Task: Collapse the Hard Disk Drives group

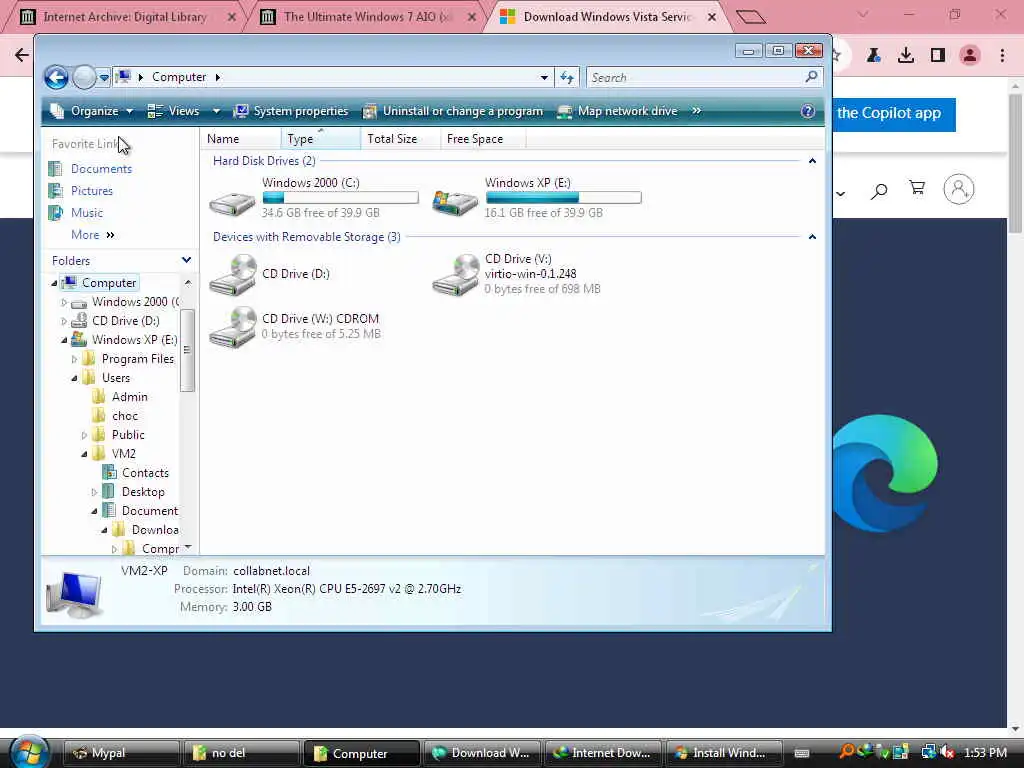Action: pos(812,161)
